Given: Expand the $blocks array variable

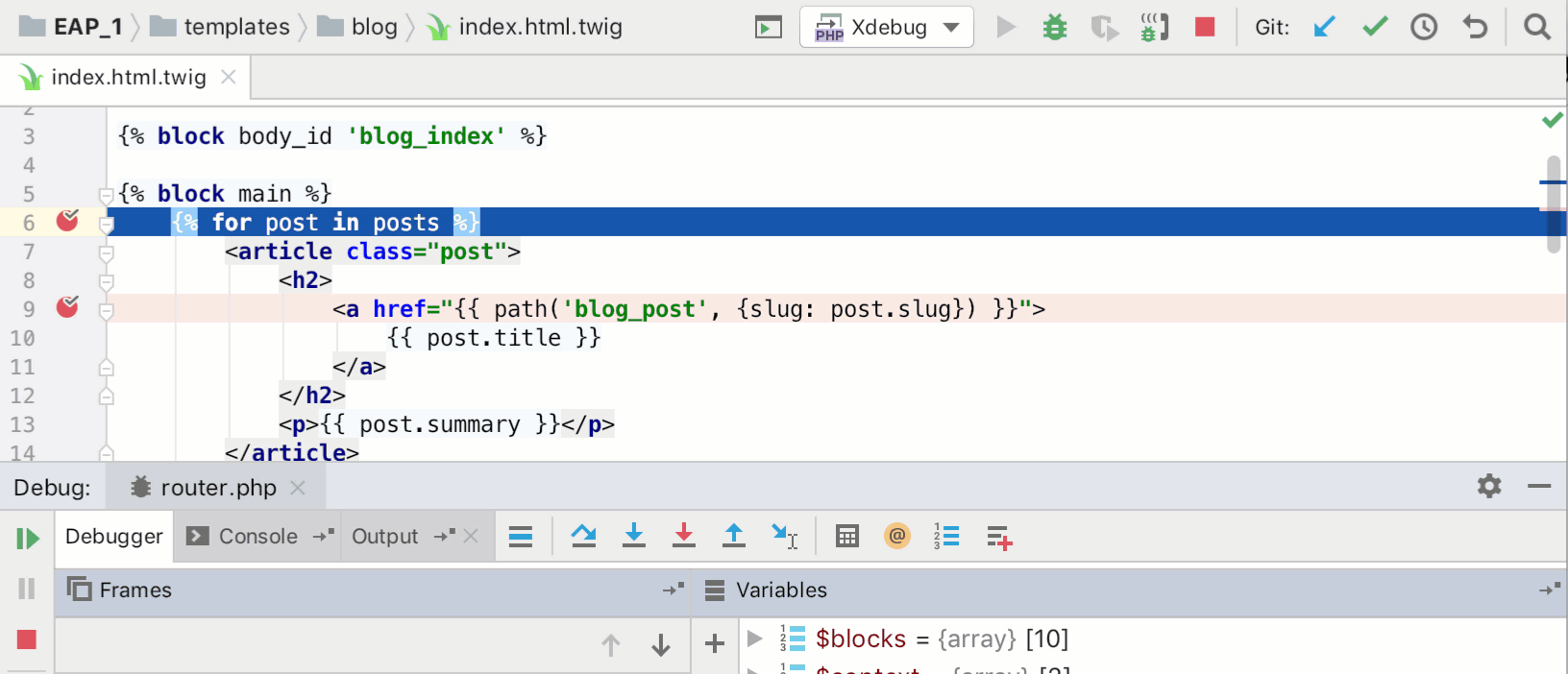Looking at the screenshot, I should (x=755, y=638).
